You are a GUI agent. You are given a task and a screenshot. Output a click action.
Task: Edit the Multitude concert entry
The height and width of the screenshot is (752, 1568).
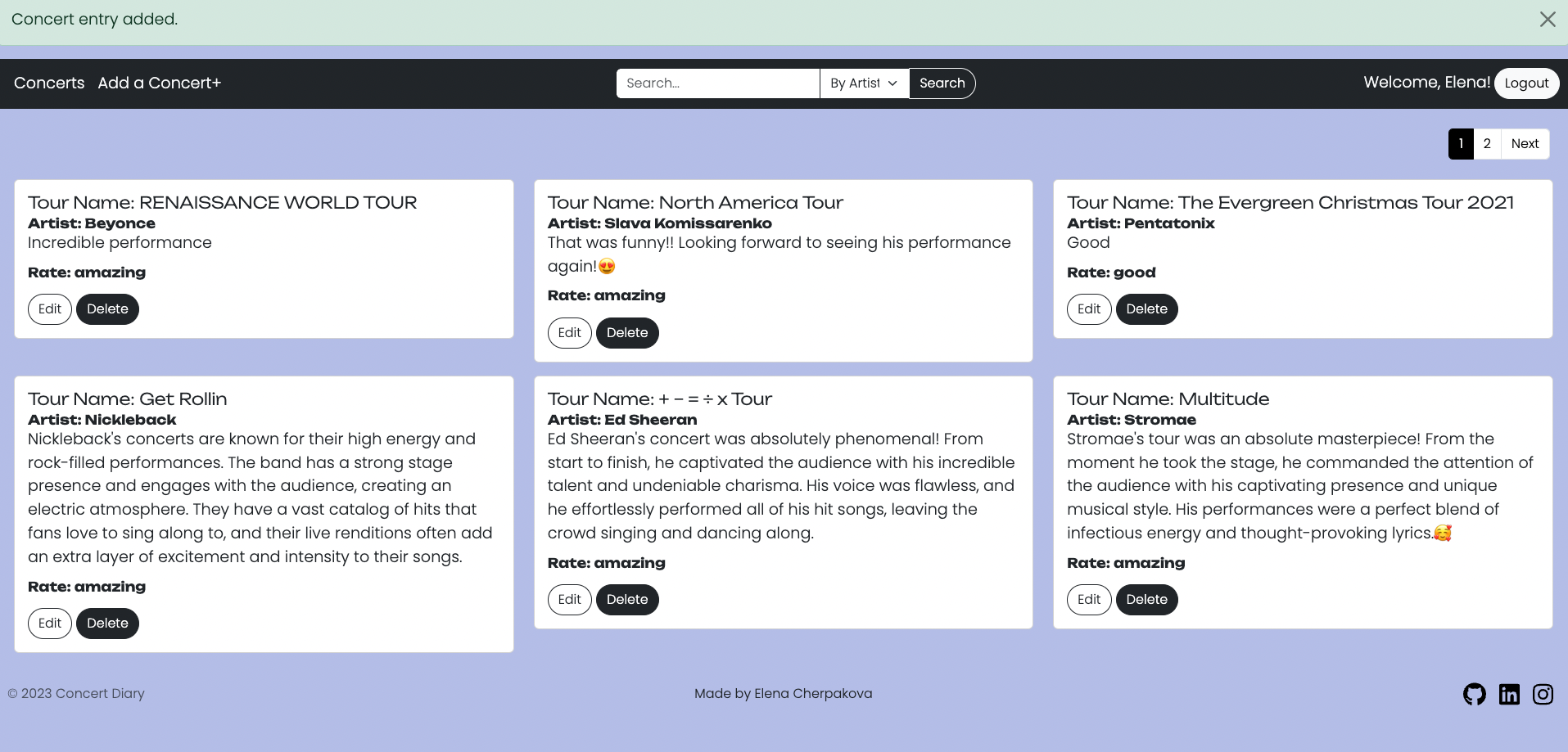1089,600
